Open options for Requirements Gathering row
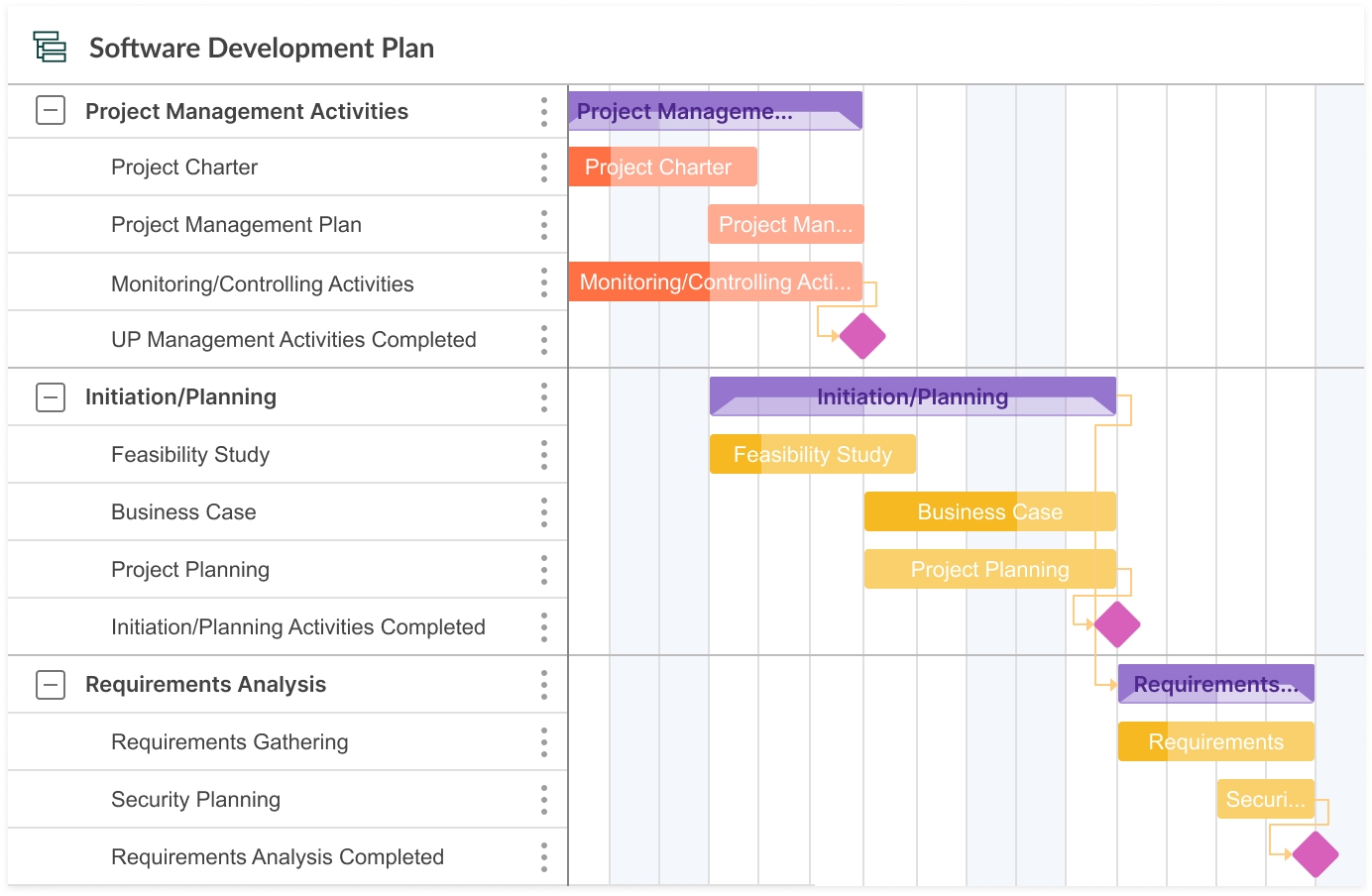Viewport: 1372px width, 896px height. (x=544, y=742)
